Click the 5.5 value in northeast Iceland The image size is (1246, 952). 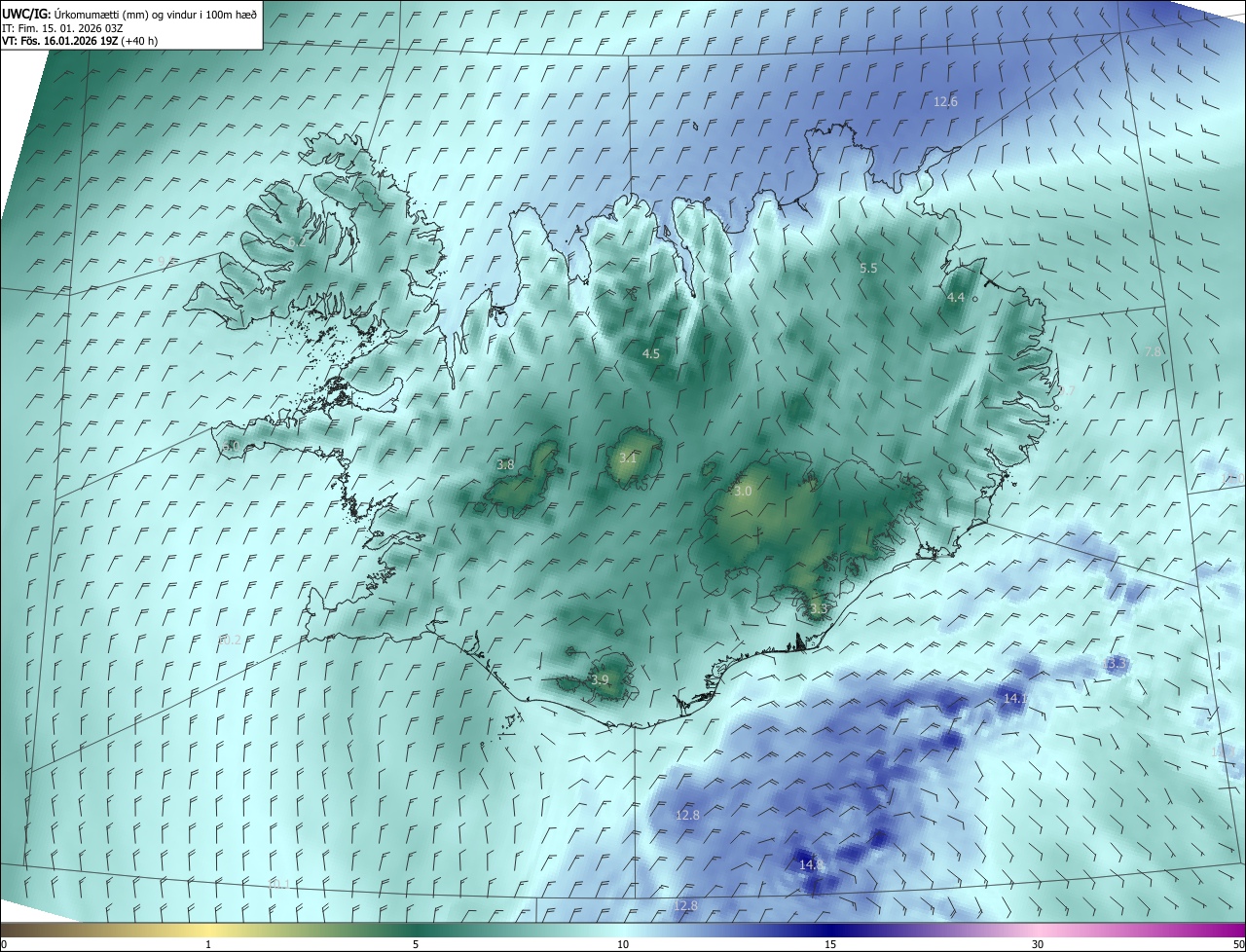[x=868, y=268]
